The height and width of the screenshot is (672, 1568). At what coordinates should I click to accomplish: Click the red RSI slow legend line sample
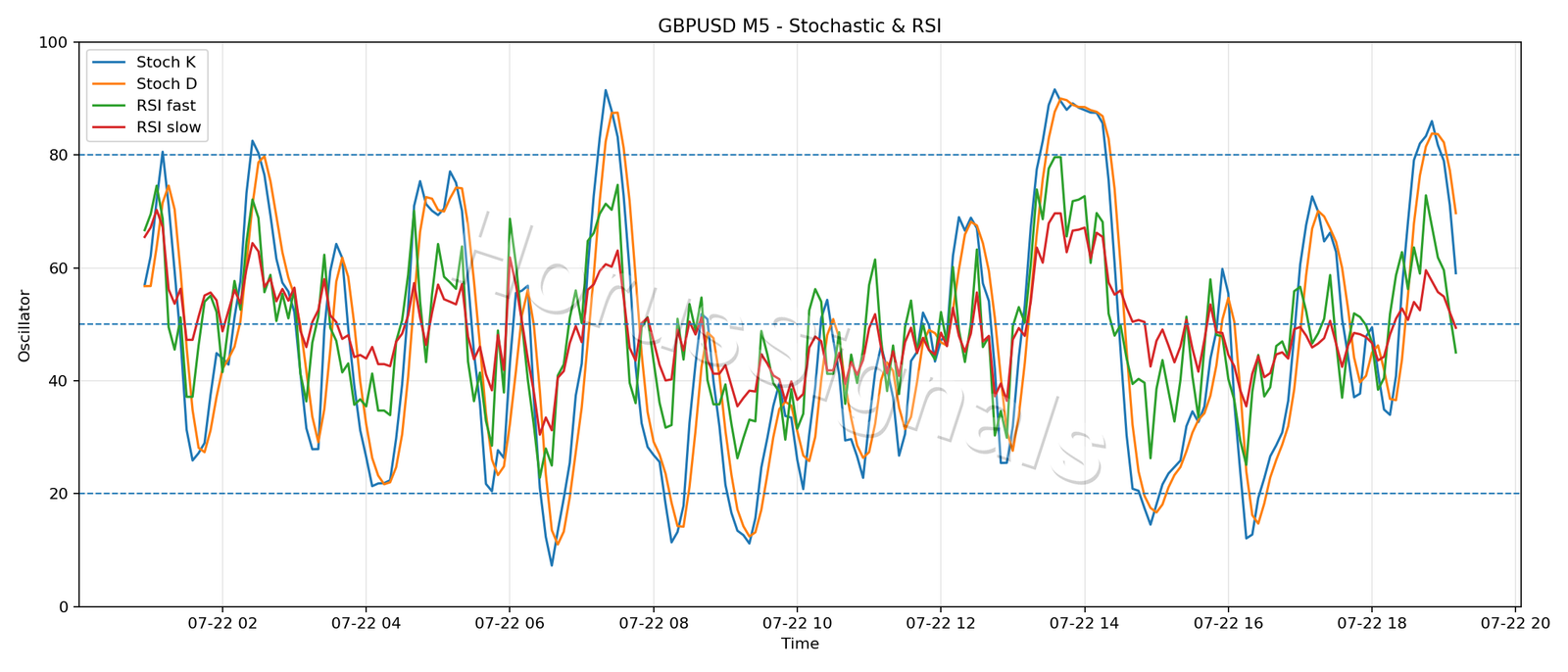pos(109,127)
